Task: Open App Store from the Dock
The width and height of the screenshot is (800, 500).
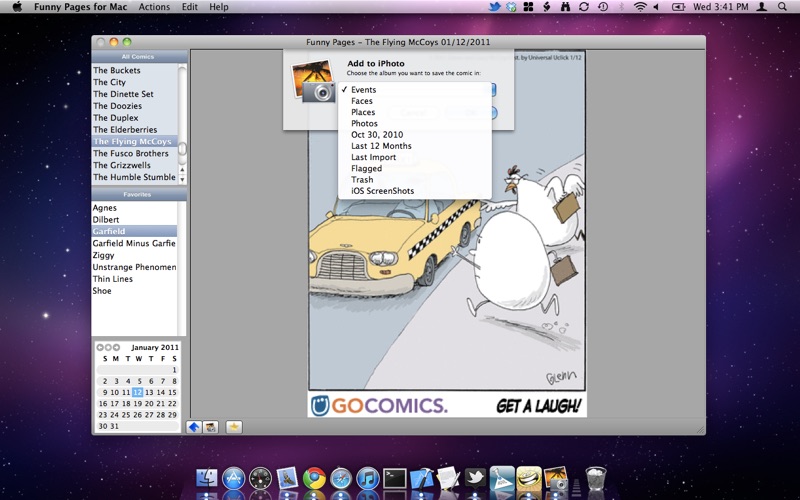Action: [234, 479]
